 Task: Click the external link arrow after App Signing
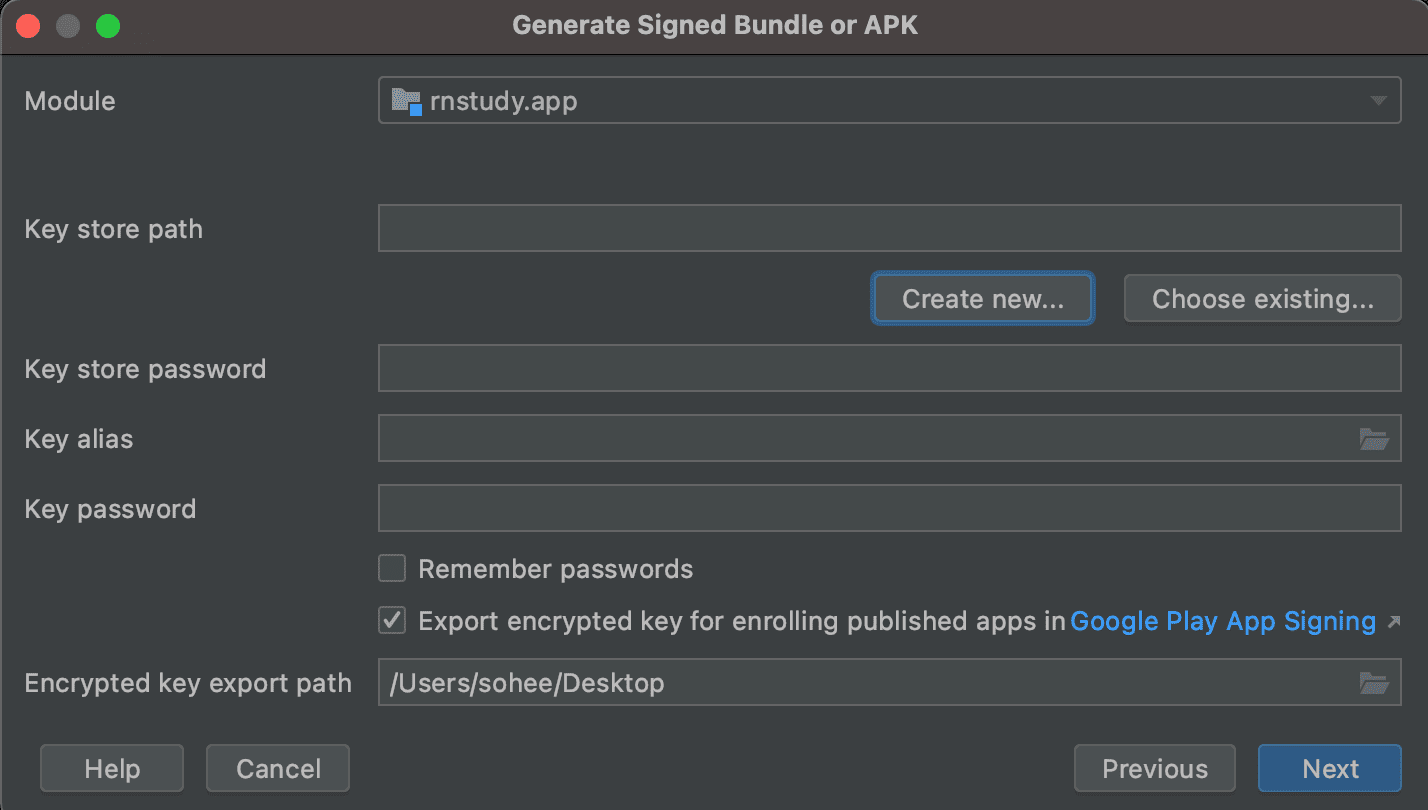pyautogui.click(x=1394, y=622)
